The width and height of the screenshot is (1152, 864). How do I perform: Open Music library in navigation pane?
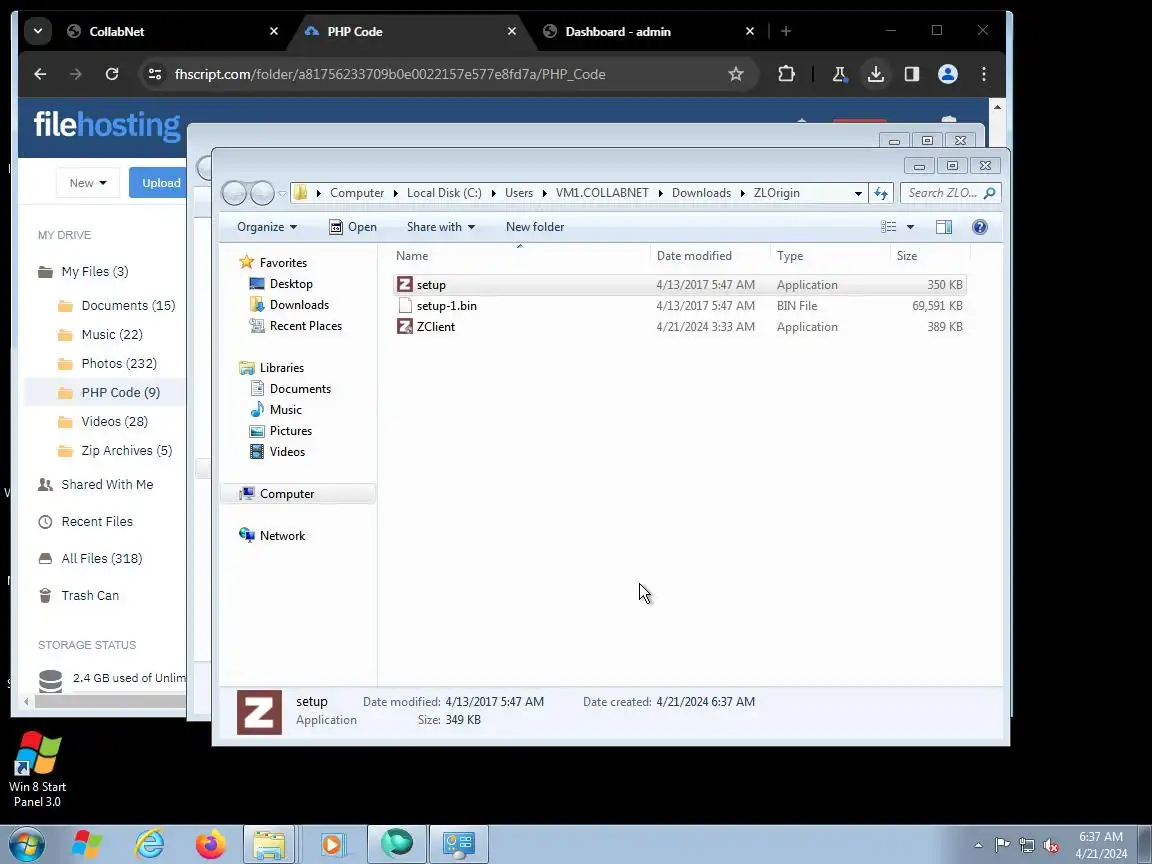click(x=285, y=410)
